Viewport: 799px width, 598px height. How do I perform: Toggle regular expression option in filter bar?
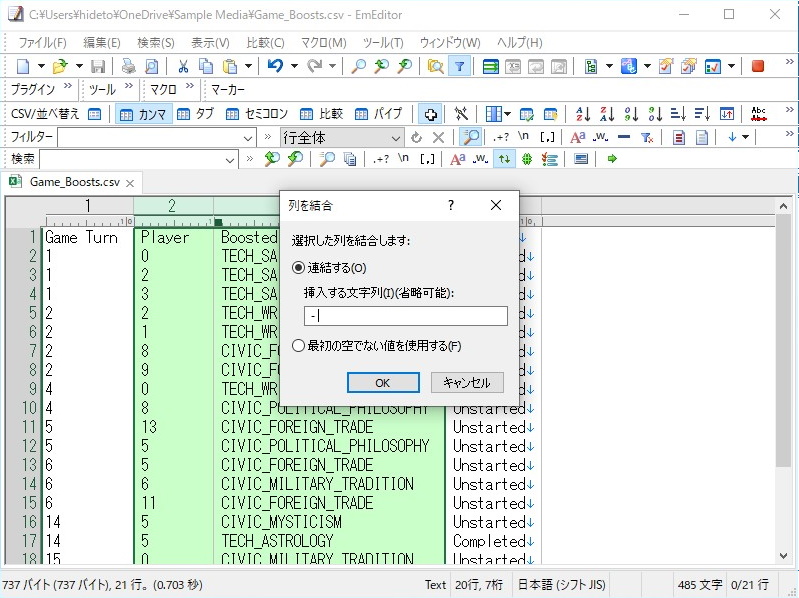pyautogui.click(x=501, y=137)
